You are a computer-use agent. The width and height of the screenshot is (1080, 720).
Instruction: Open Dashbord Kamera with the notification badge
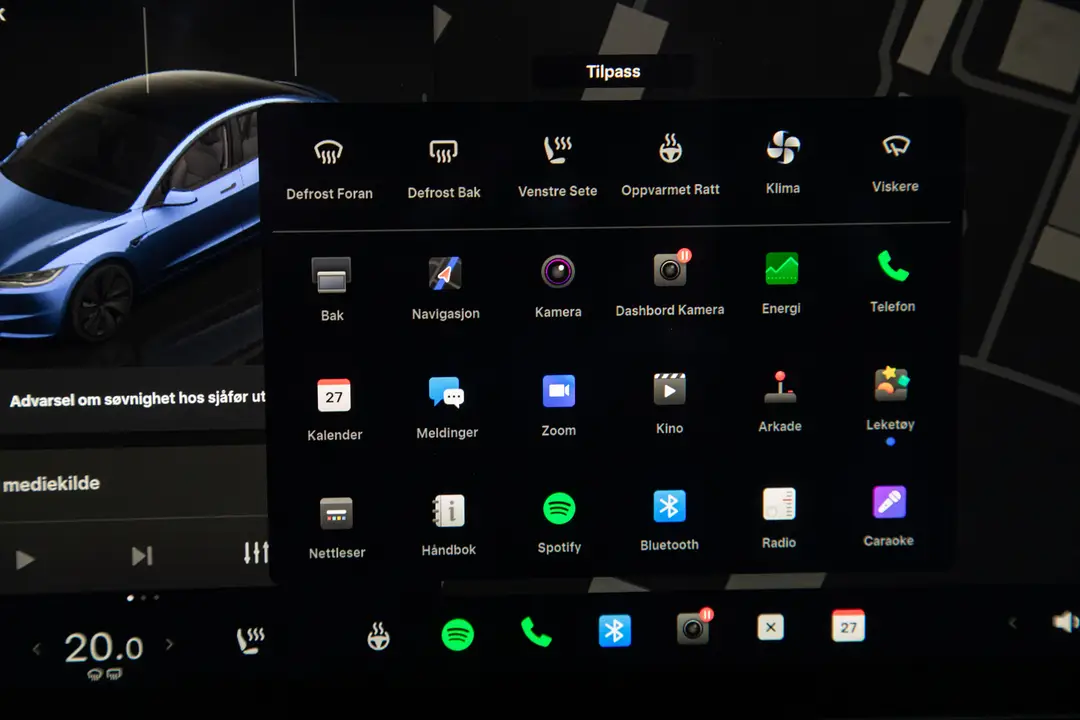[x=669, y=268]
